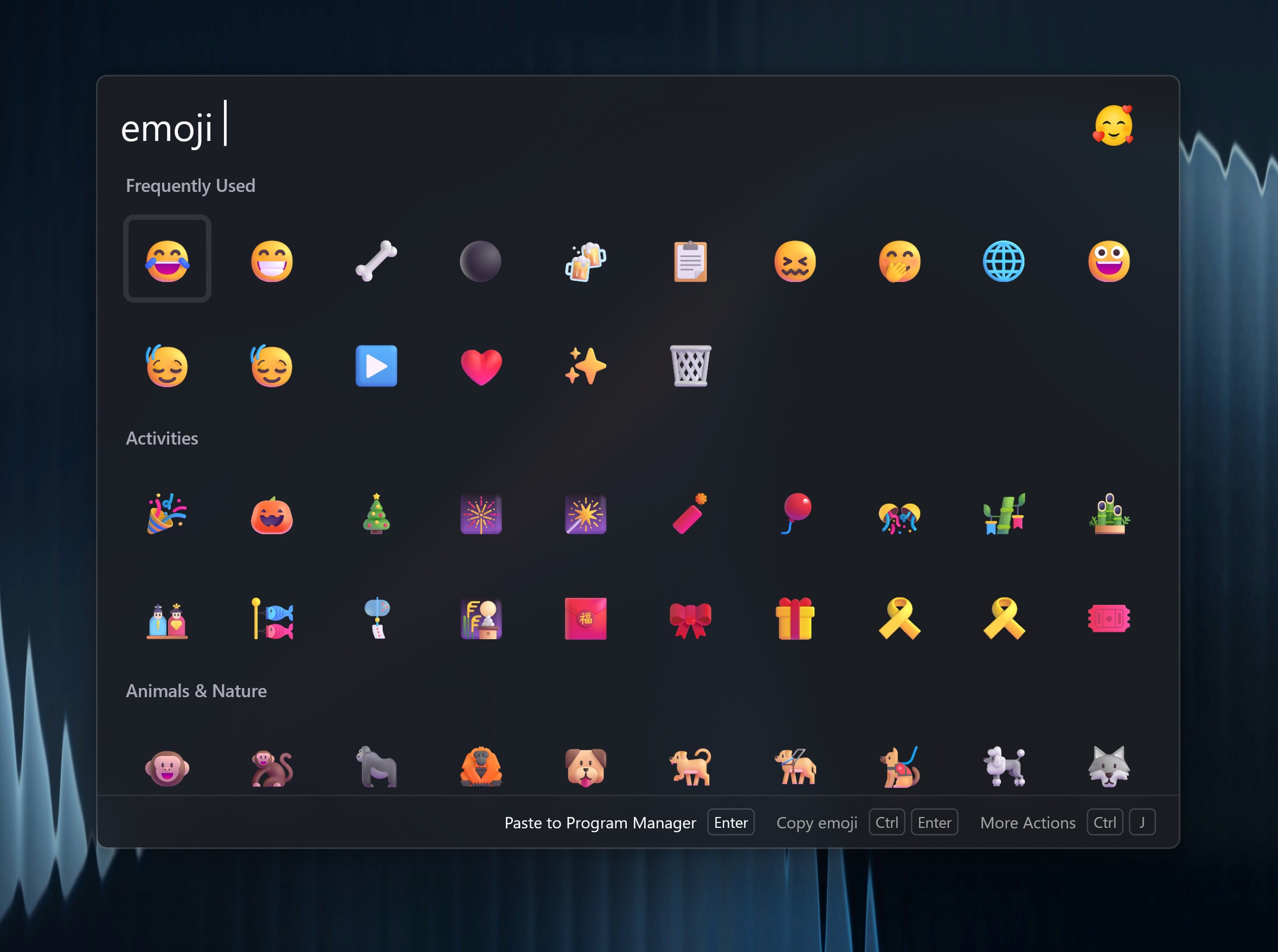Pick the Christmas tree emoji
The width and height of the screenshot is (1278, 952).
(376, 513)
